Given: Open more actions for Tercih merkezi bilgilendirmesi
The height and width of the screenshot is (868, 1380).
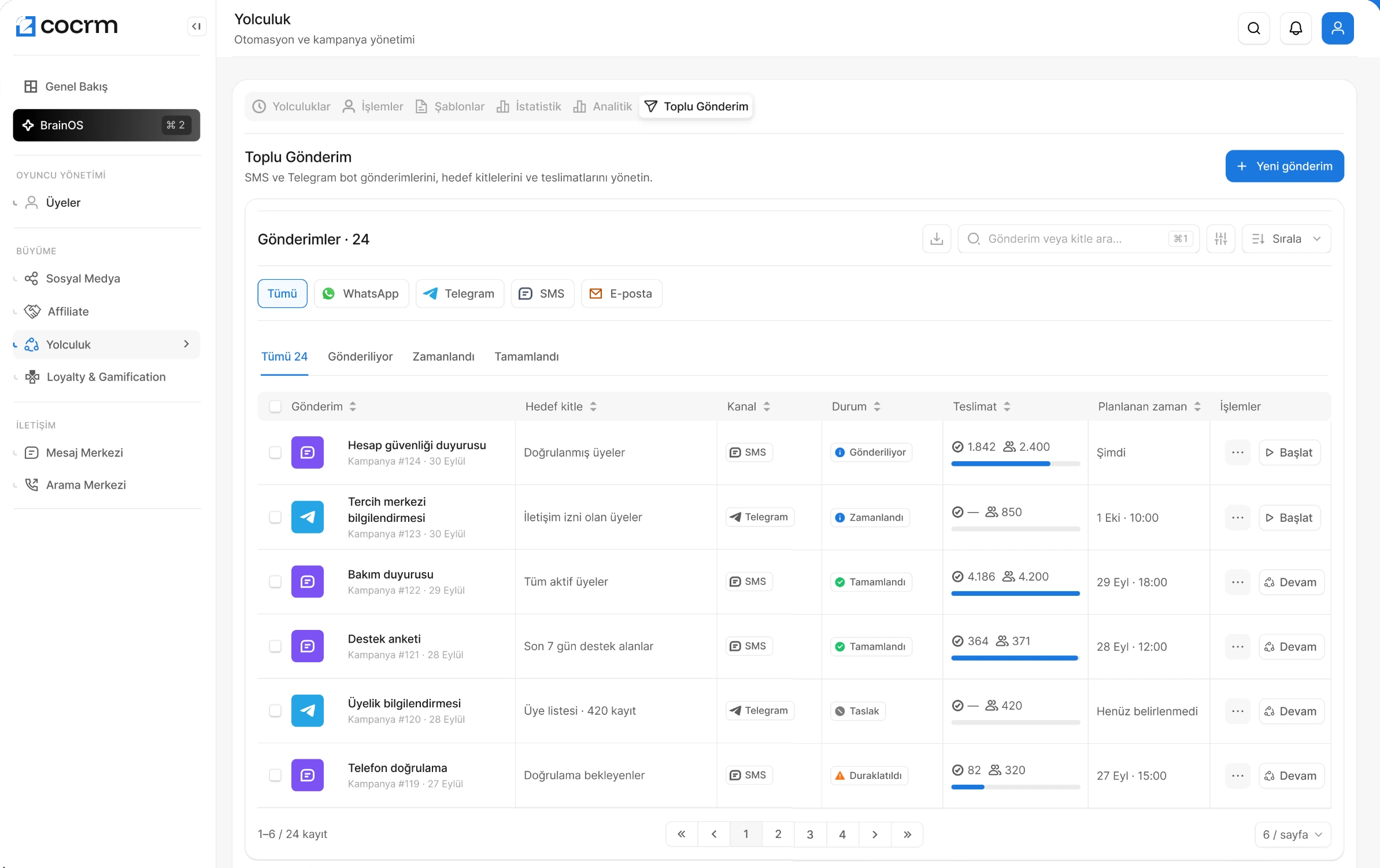Looking at the screenshot, I should (x=1237, y=518).
